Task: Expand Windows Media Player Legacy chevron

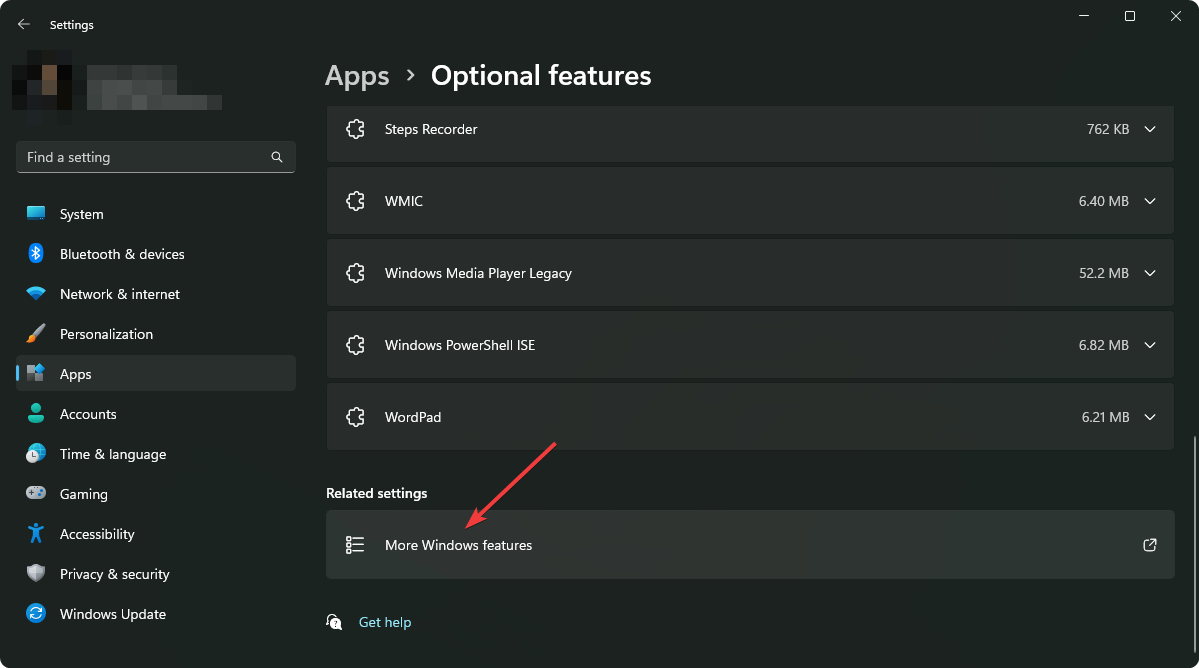Action: pos(1149,273)
